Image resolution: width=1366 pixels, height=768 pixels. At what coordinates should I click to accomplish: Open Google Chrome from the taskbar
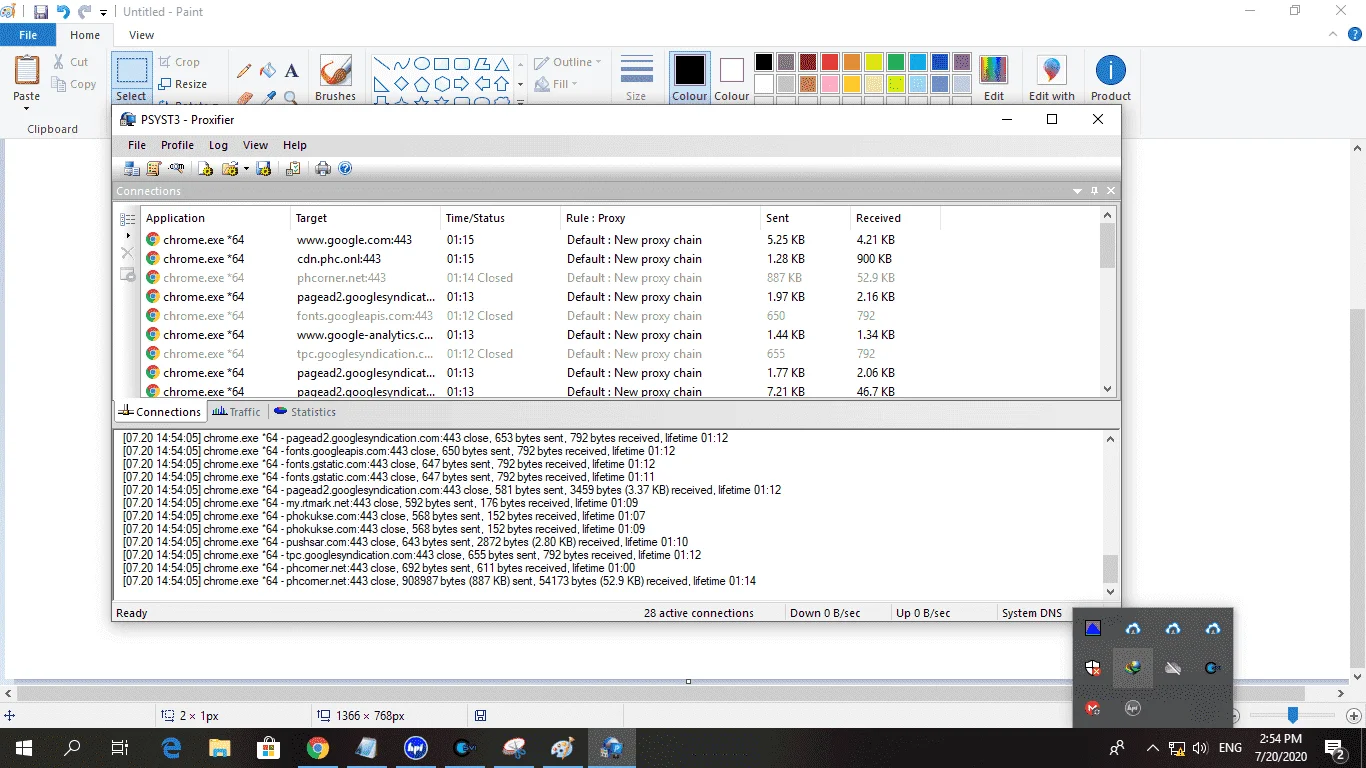pos(318,747)
